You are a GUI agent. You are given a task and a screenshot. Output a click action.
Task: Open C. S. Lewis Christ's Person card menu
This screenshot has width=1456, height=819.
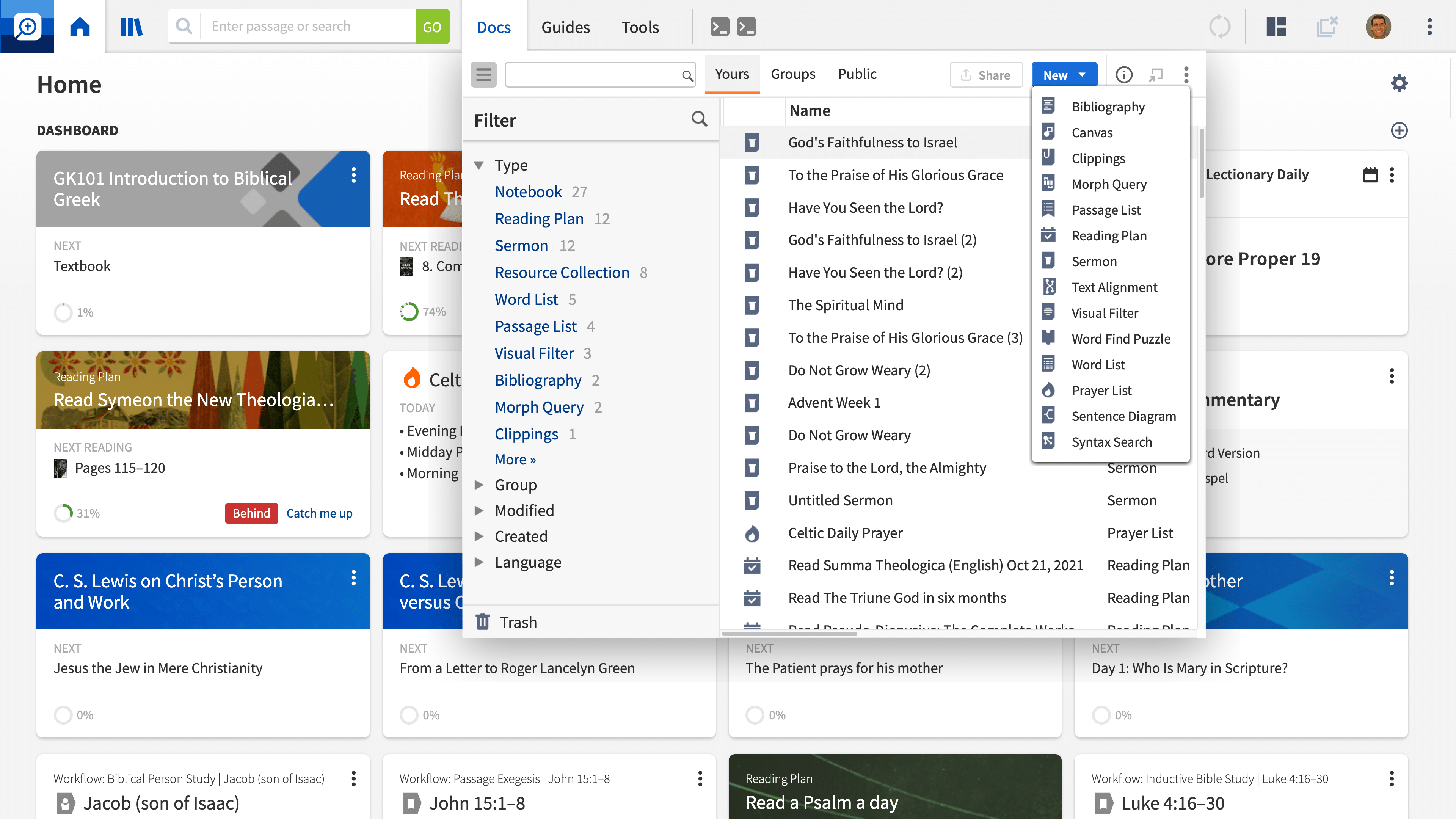pos(353,577)
